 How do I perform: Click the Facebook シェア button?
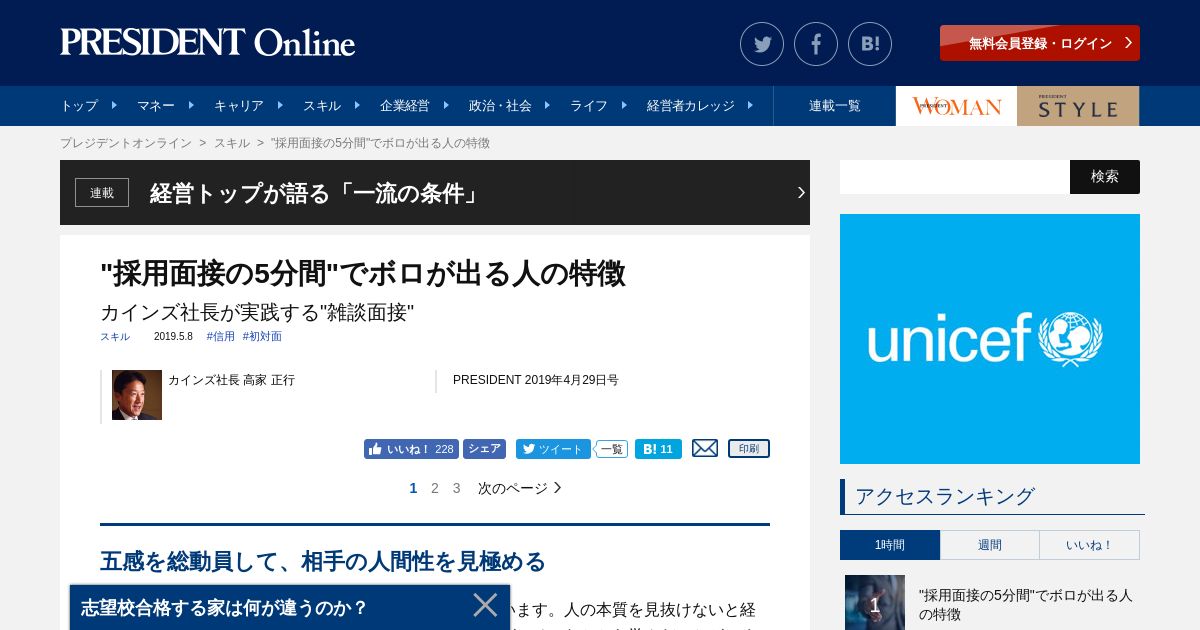[x=484, y=449]
